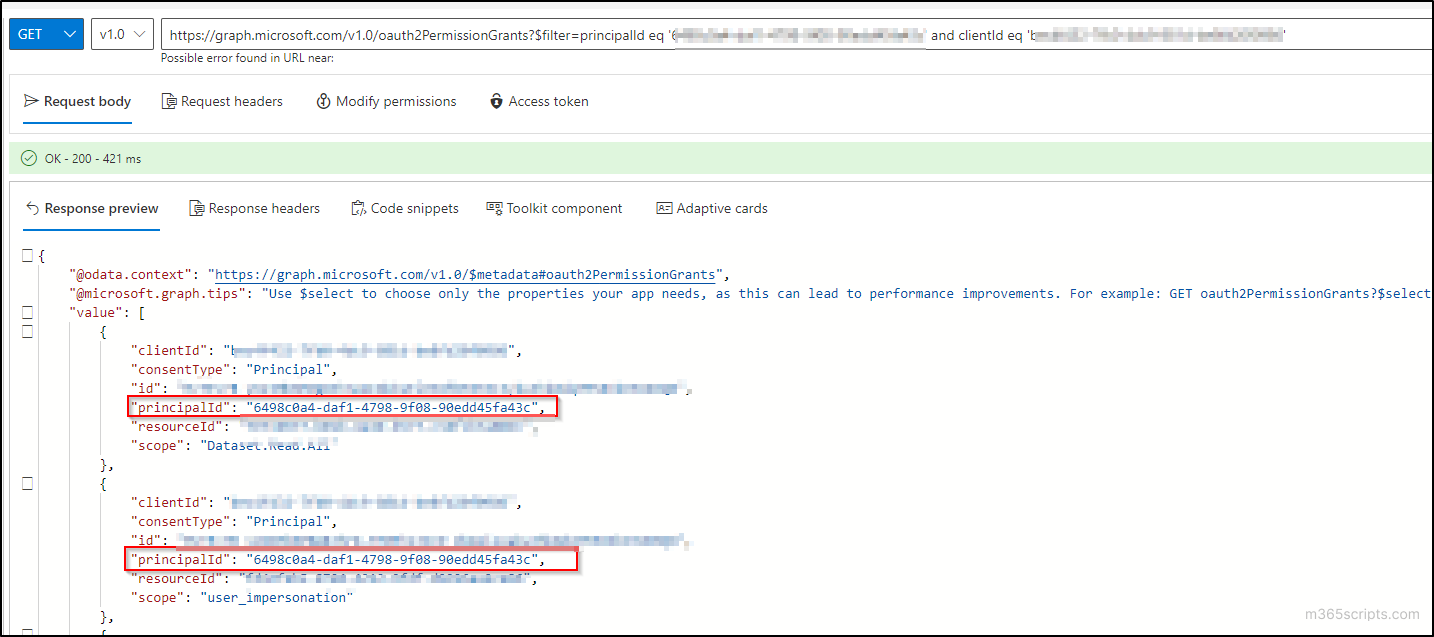Image resolution: width=1434 pixels, height=637 pixels.
Task: Check the checkbox beside the root JSON object
Action: point(27,254)
